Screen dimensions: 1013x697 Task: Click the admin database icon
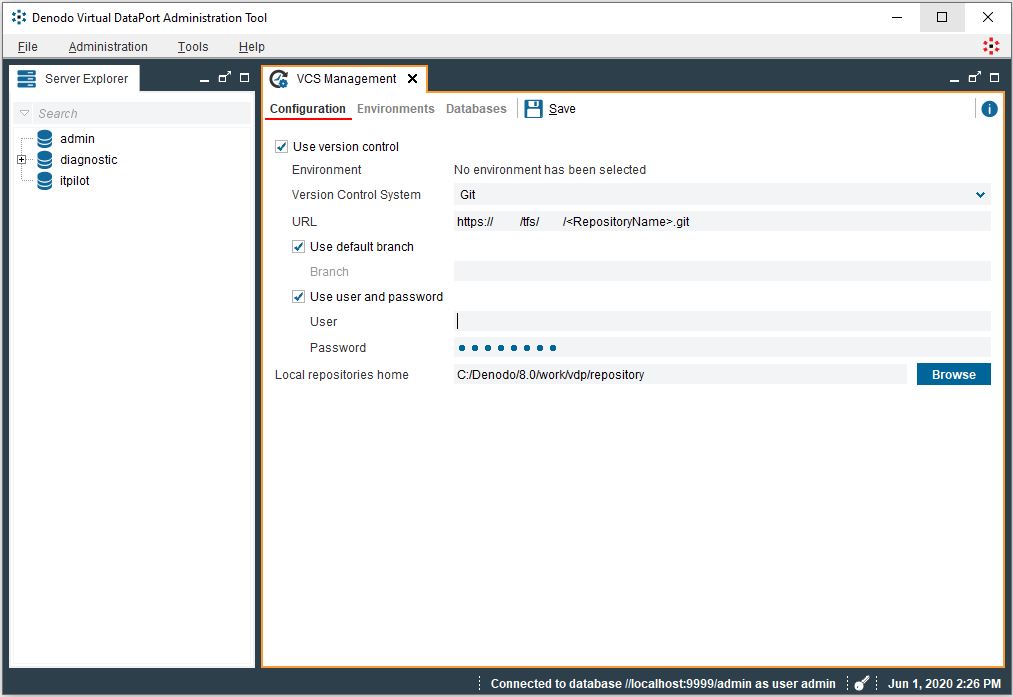click(45, 139)
